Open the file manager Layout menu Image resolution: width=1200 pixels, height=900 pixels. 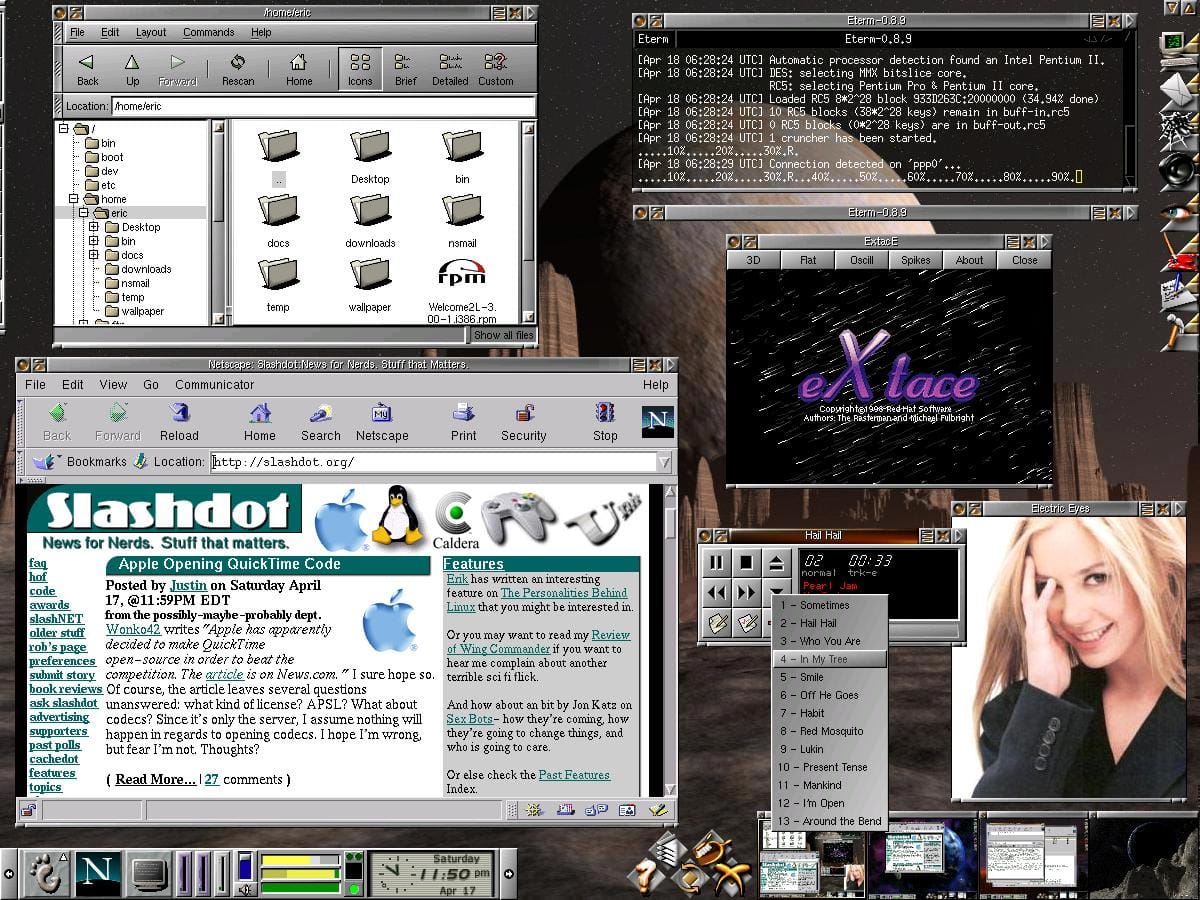[x=151, y=32]
